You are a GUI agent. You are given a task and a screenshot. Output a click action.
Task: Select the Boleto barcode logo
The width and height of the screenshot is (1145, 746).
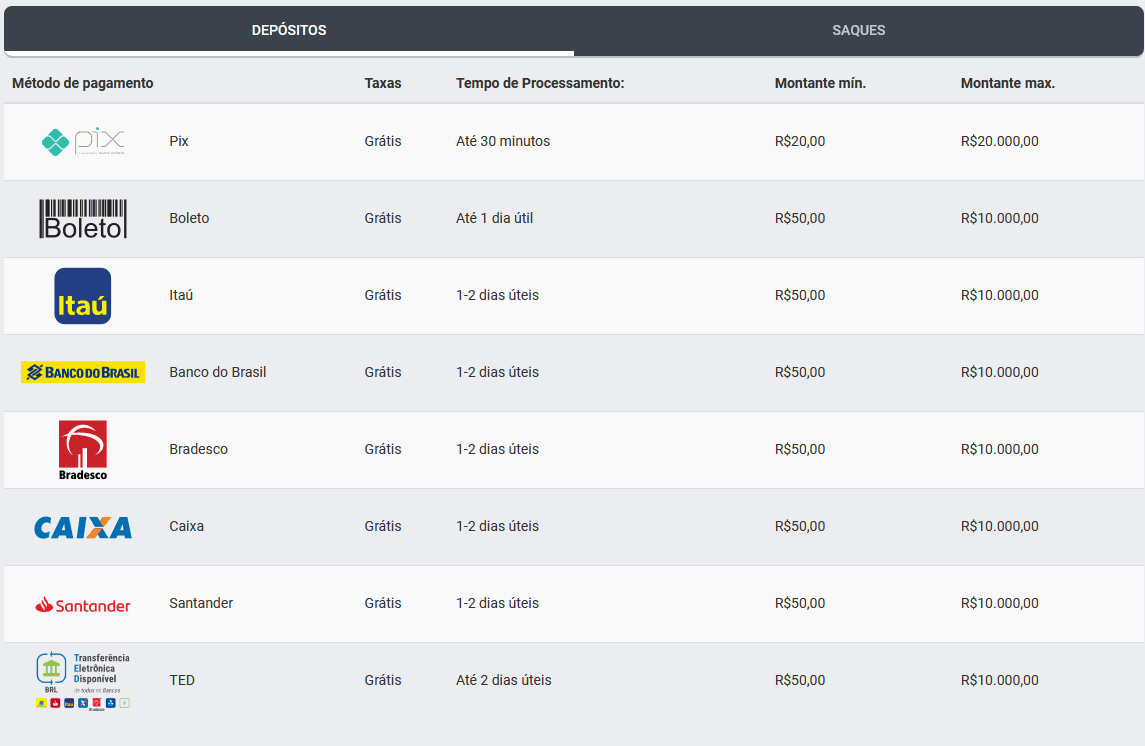(83, 219)
